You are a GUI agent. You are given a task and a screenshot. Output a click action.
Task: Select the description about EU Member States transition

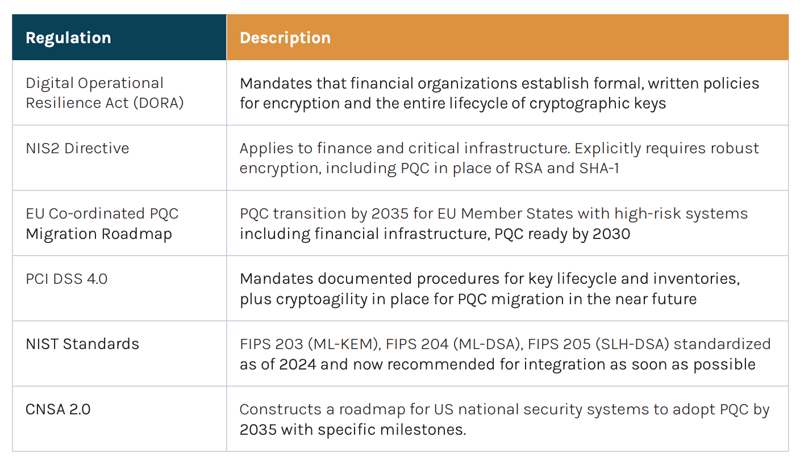point(493,223)
